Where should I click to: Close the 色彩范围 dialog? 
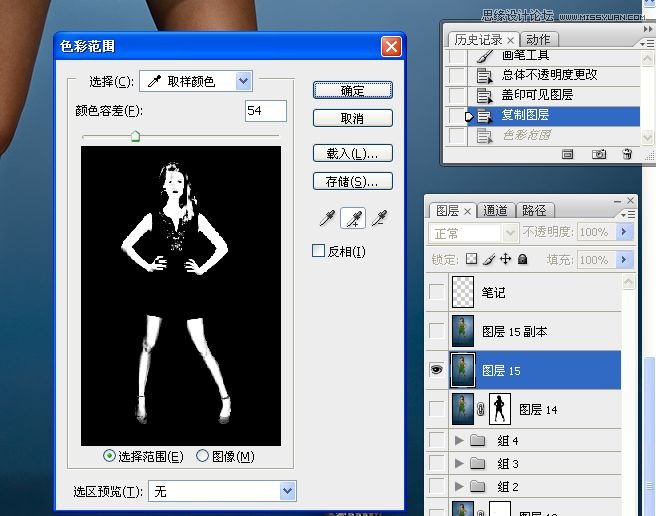point(391,46)
